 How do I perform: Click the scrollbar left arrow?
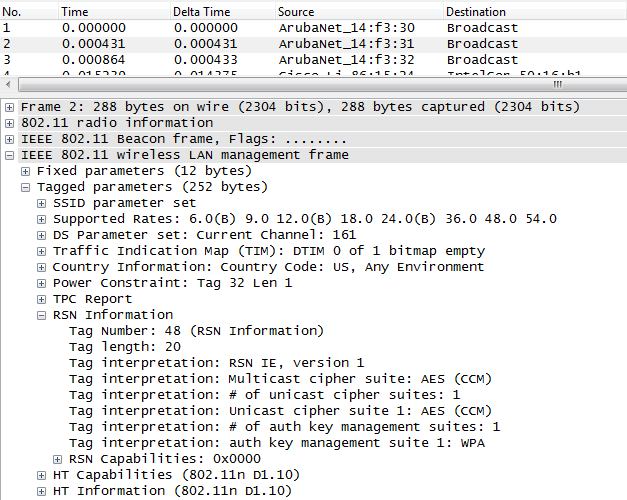[8, 85]
